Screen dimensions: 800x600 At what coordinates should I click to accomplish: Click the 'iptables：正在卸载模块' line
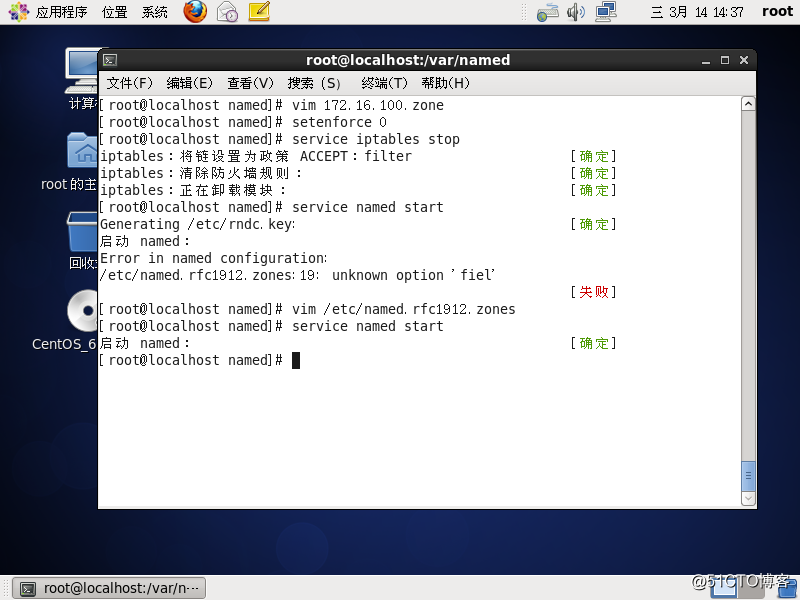pos(193,190)
